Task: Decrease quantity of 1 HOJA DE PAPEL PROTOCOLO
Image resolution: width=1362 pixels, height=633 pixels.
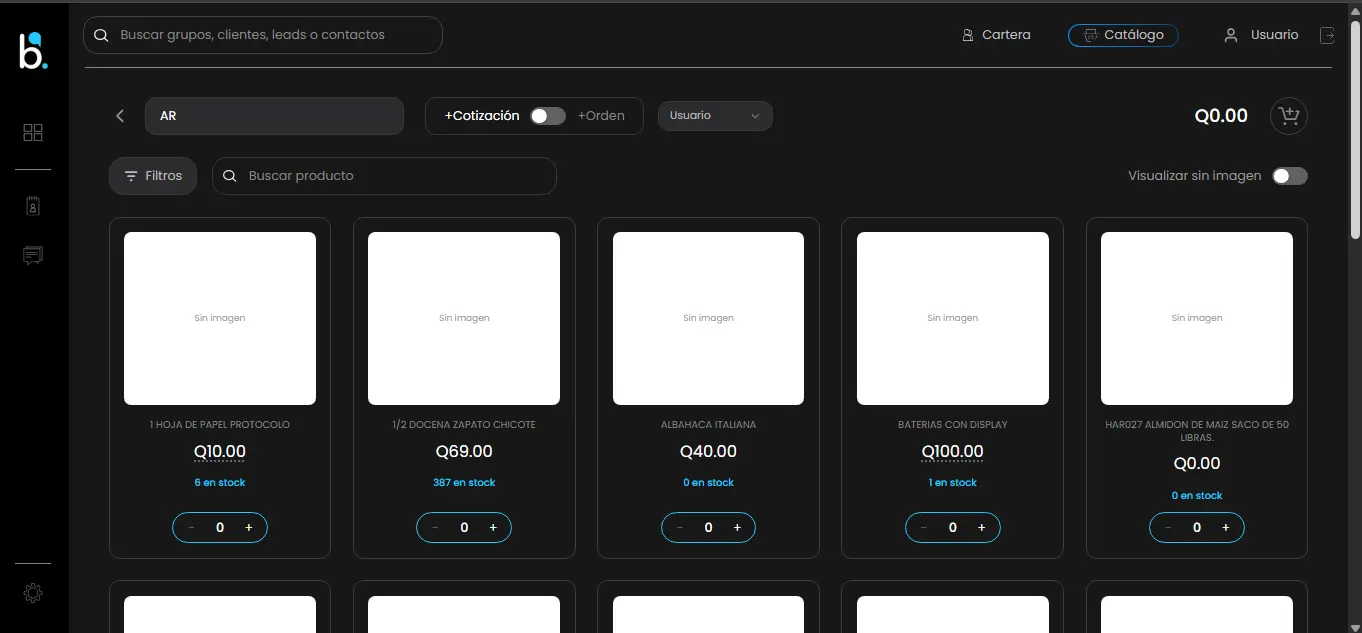Action: click(x=191, y=528)
